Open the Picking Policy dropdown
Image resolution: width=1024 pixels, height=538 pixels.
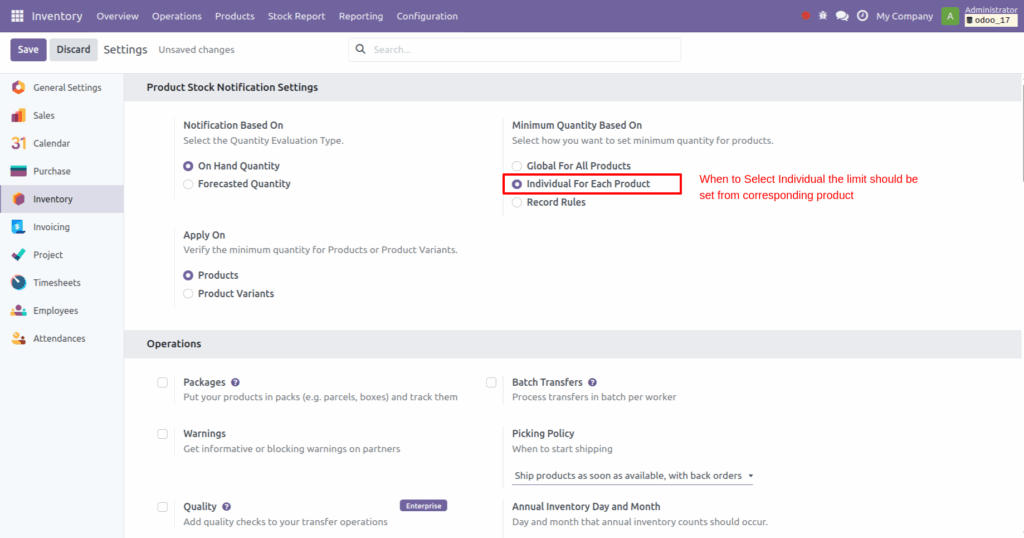632,476
